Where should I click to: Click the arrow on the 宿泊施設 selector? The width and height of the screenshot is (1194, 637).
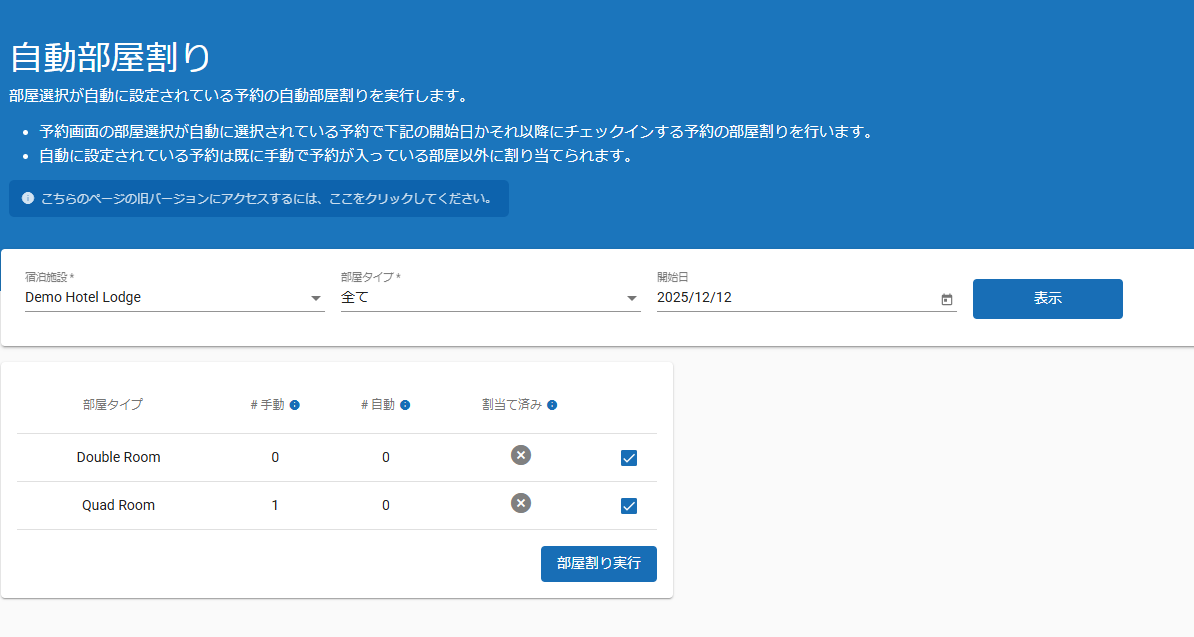(316, 298)
